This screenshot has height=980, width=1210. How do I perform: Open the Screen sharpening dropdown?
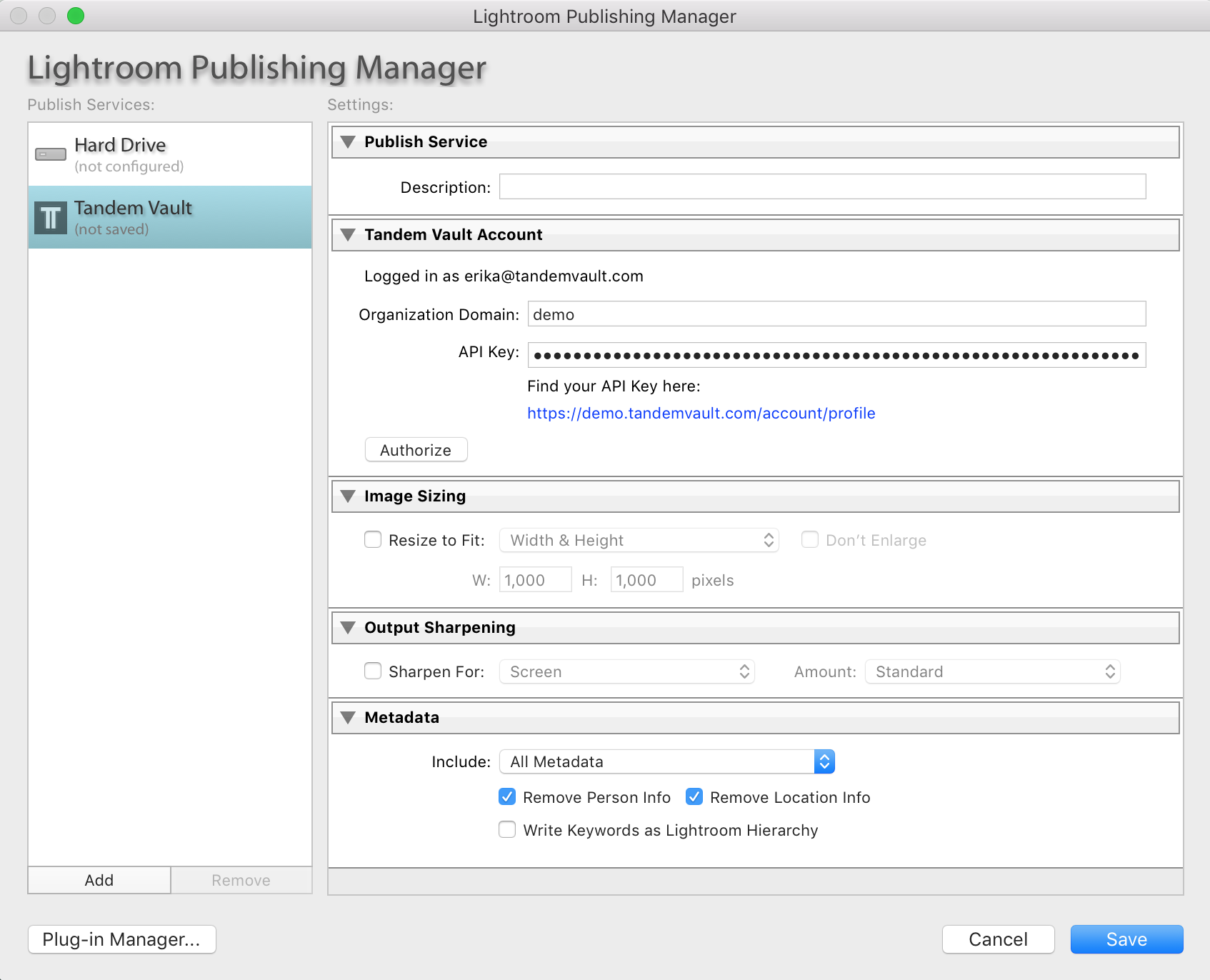tap(626, 671)
